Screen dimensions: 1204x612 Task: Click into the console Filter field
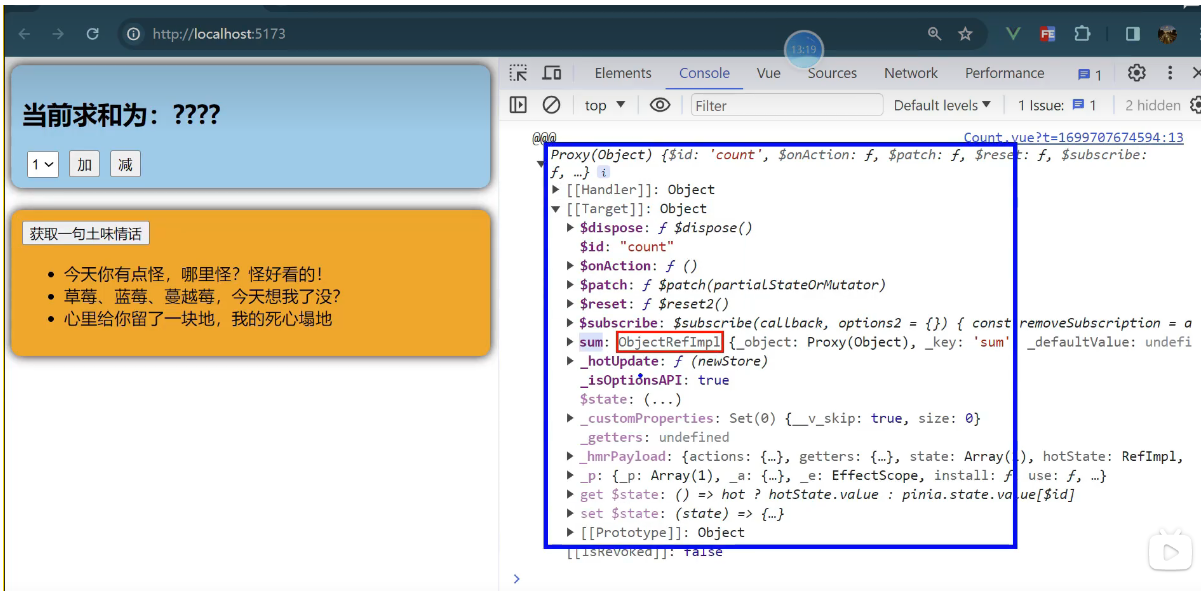tap(787, 105)
